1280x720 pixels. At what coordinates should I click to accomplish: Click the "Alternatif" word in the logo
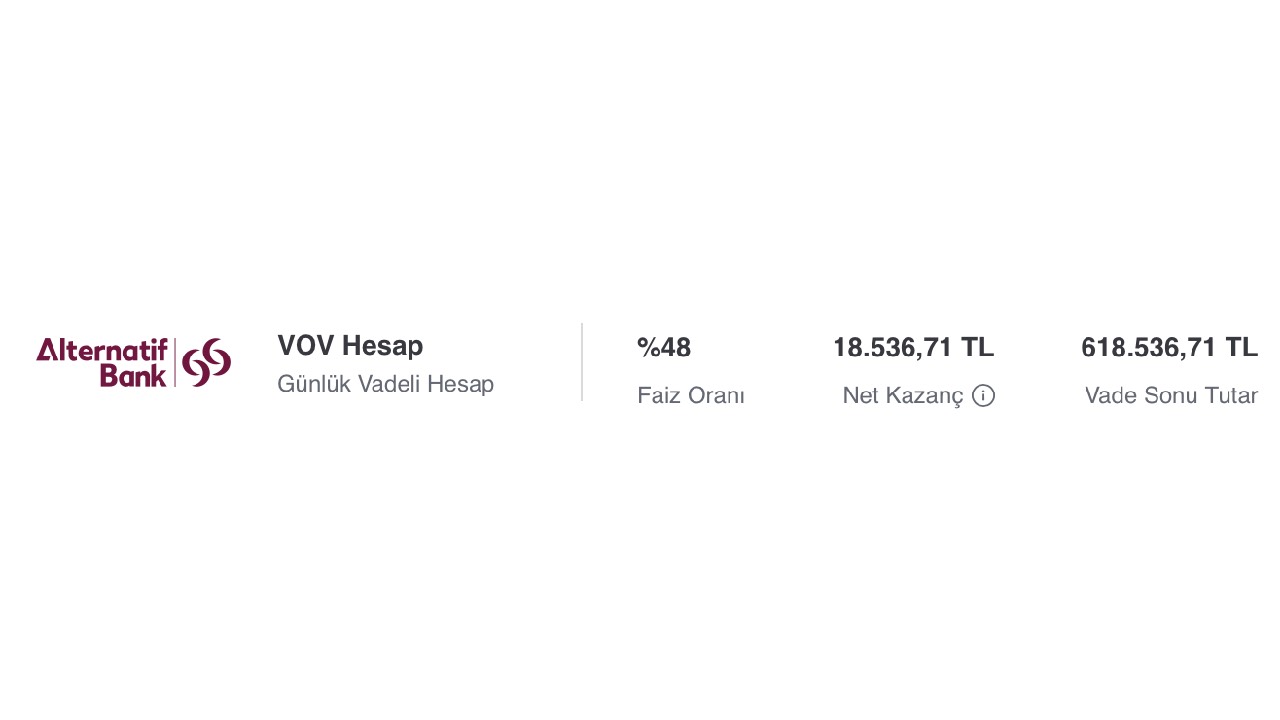[x=102, y=350]
